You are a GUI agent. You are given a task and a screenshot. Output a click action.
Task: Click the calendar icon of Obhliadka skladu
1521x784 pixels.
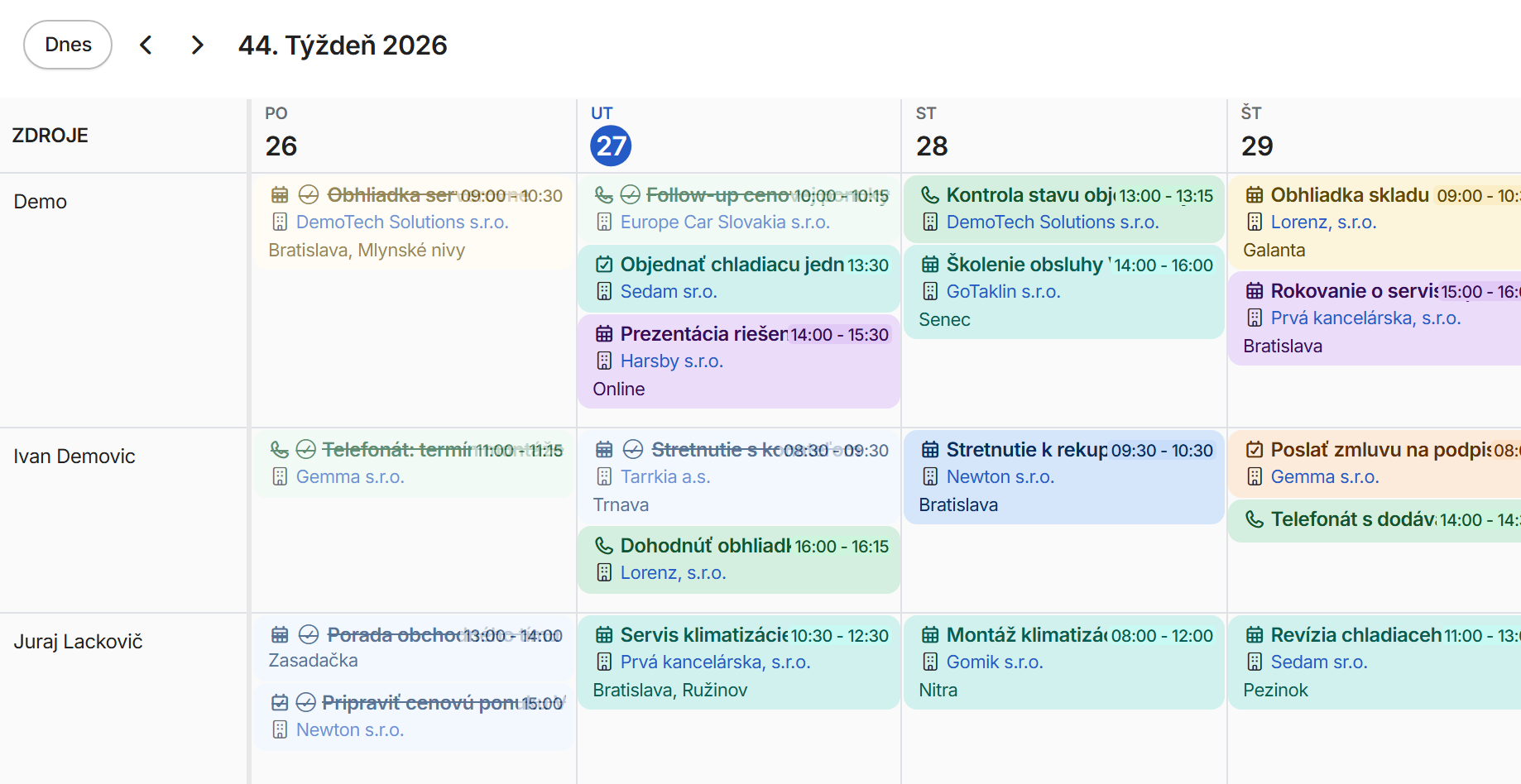1255,195
